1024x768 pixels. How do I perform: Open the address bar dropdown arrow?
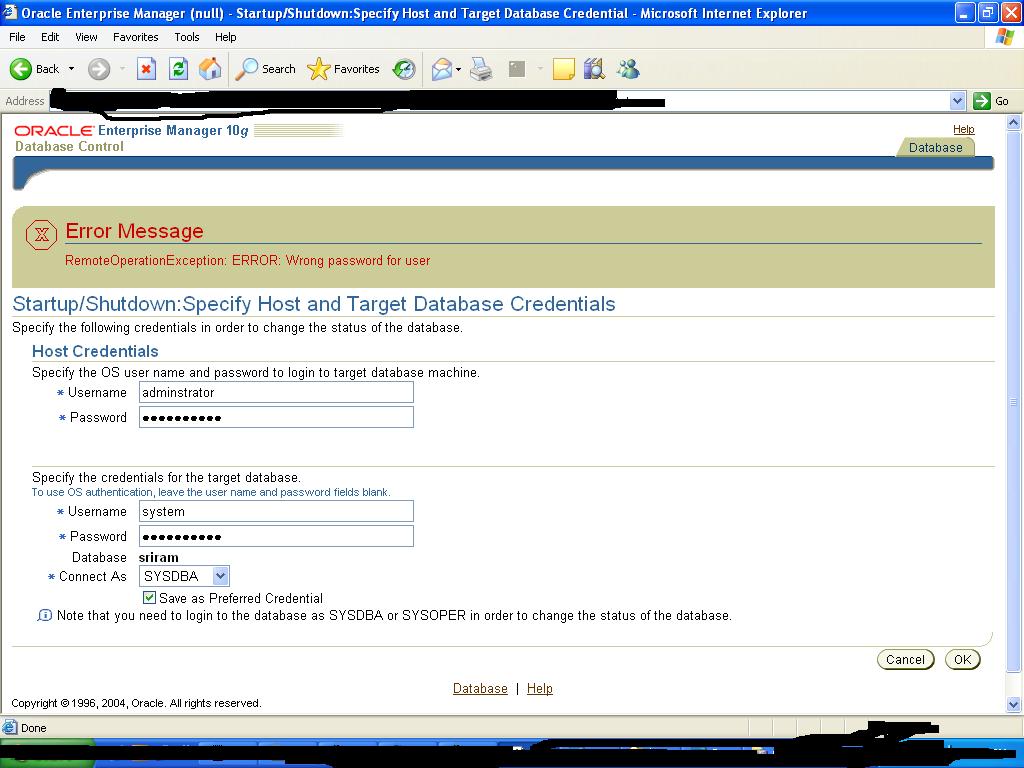[957, 101]
